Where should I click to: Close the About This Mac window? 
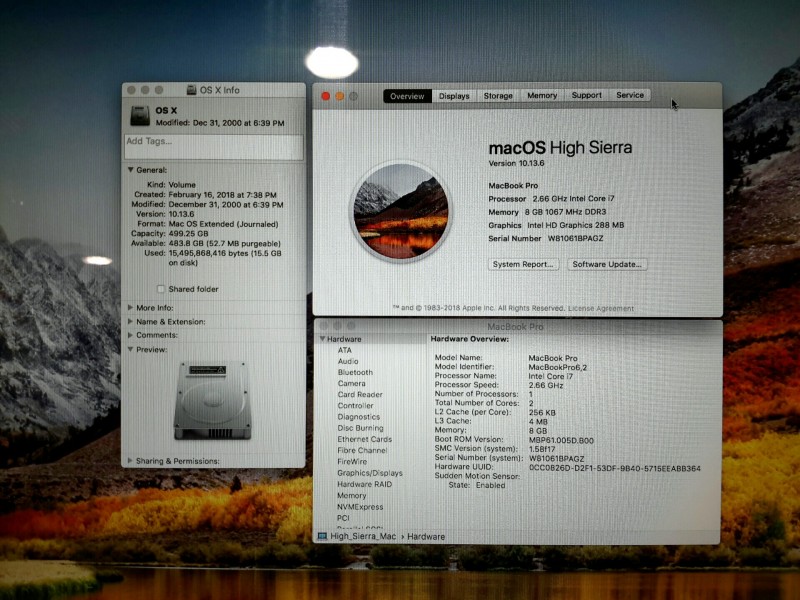[x=326, y=96]
